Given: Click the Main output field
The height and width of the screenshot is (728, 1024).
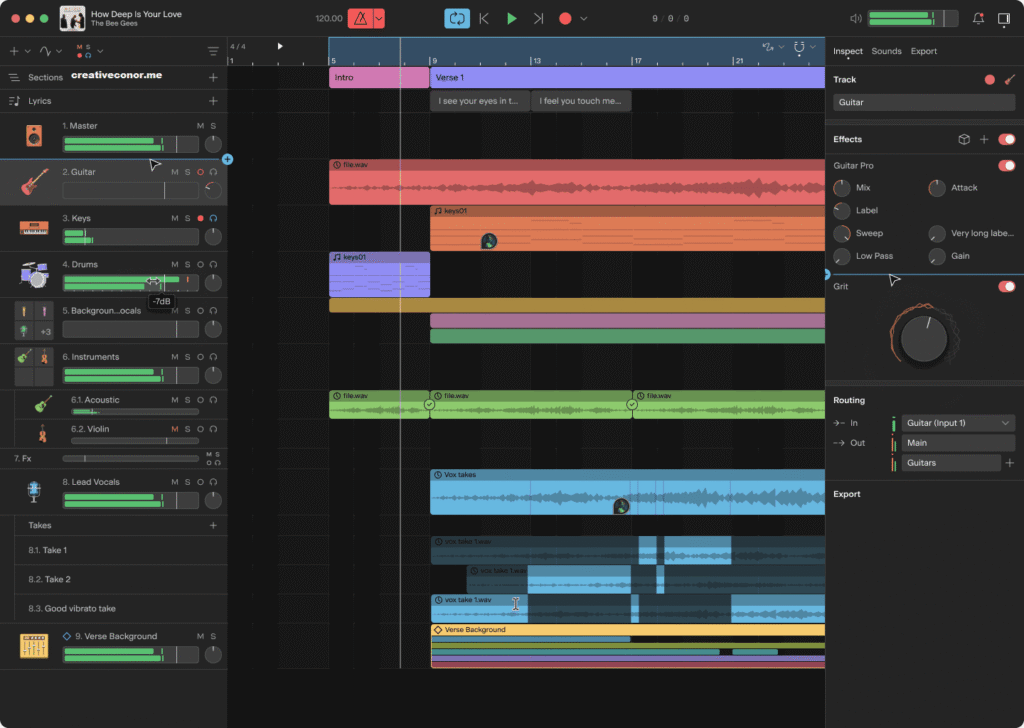Looking at the screenshot, I should tap(957, 443).
